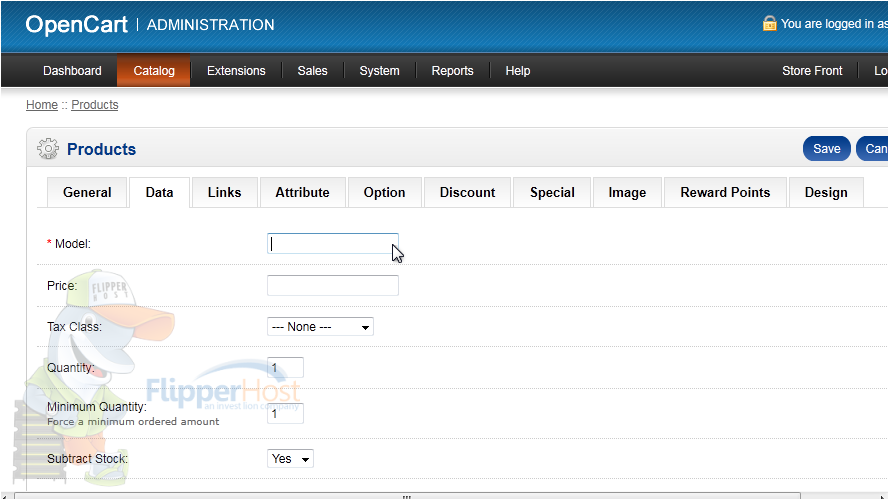Switch to the Discount tab
Screen dimensions: 889x500
click(467, 193)
